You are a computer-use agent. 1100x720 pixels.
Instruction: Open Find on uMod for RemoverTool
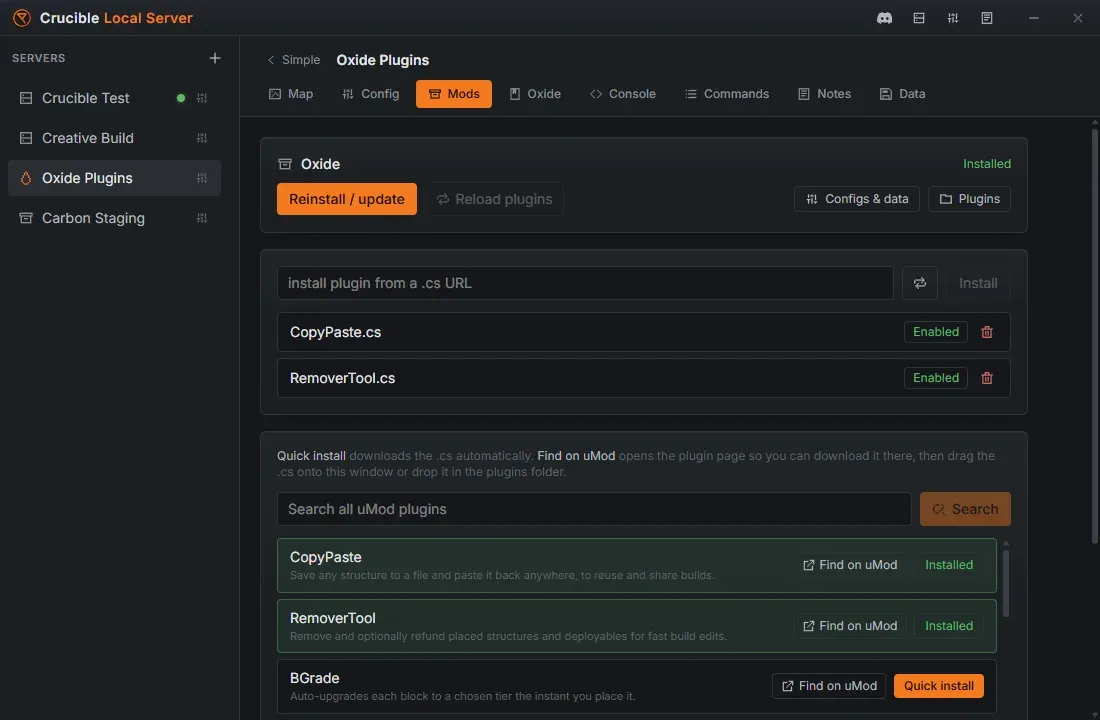point(850,626)
